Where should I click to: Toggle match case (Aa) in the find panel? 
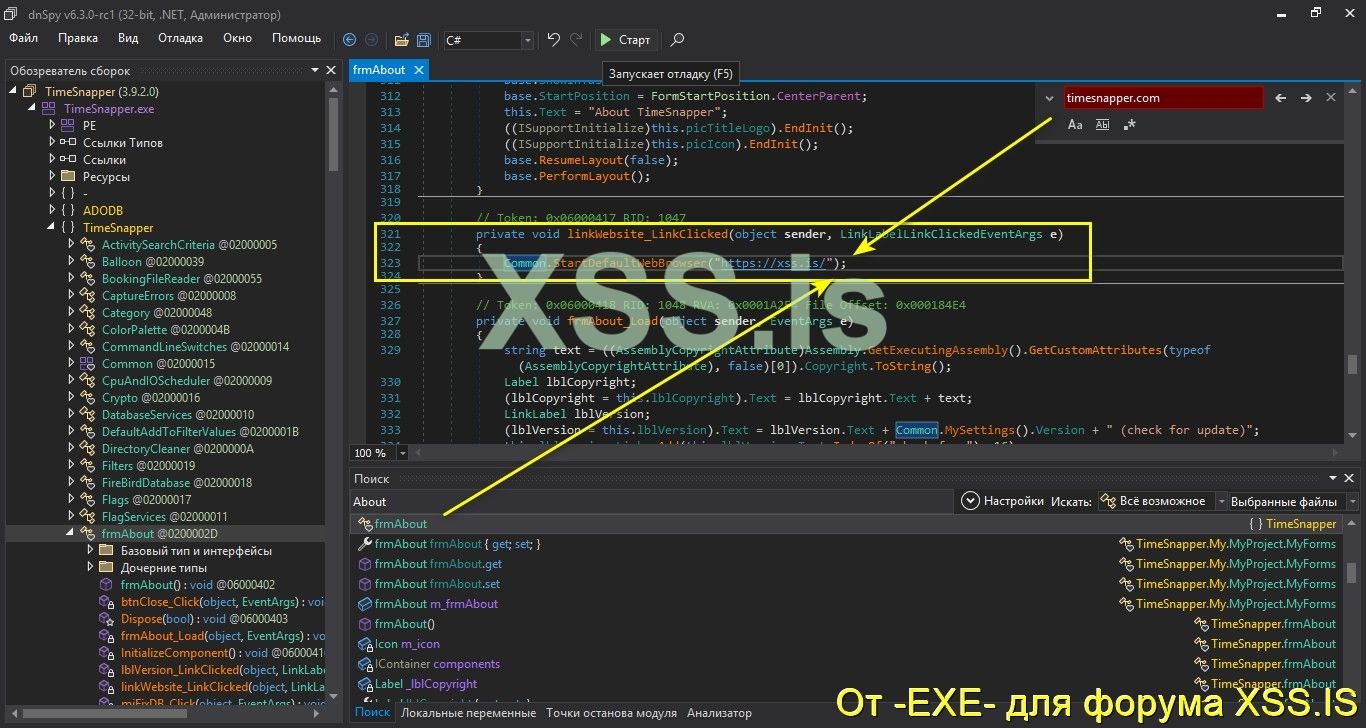pos(1075,125)
